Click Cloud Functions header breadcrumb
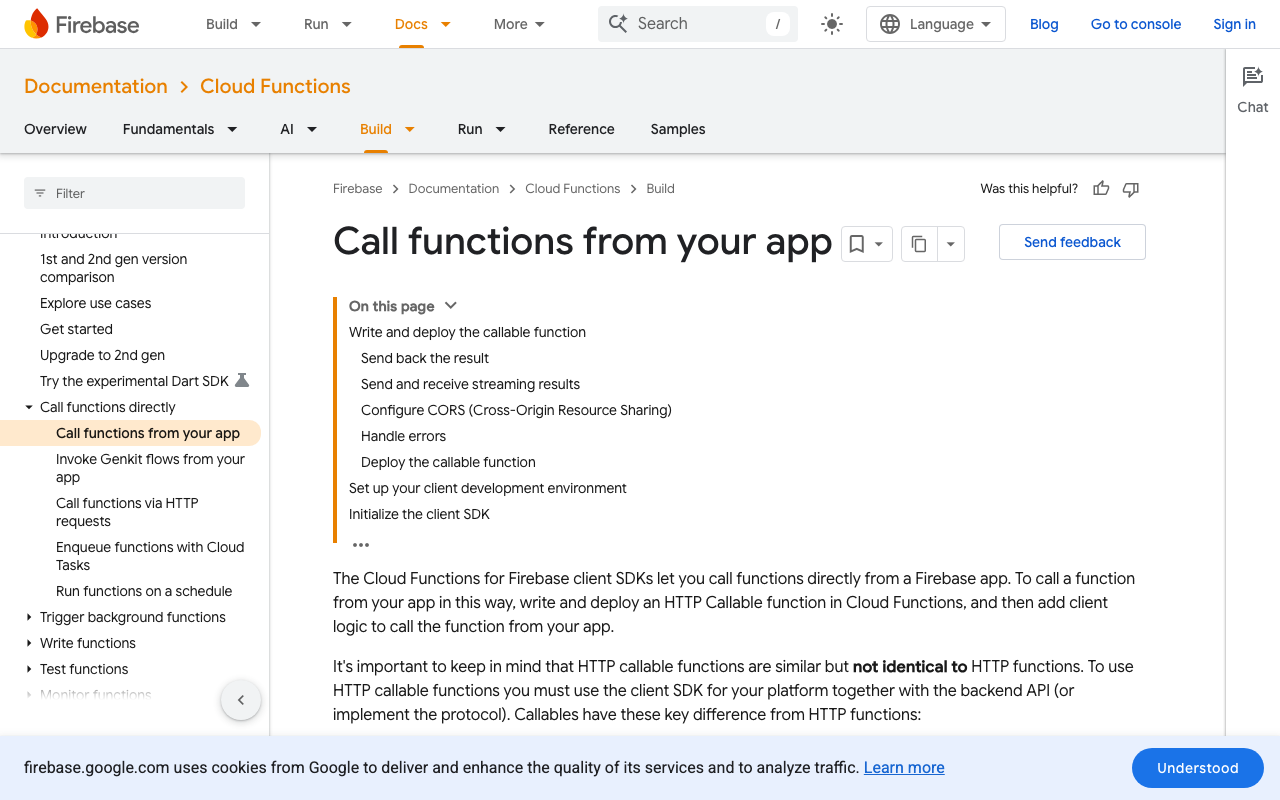The image size is (1280, 800). pyautogui.click(x=275, y=86)
